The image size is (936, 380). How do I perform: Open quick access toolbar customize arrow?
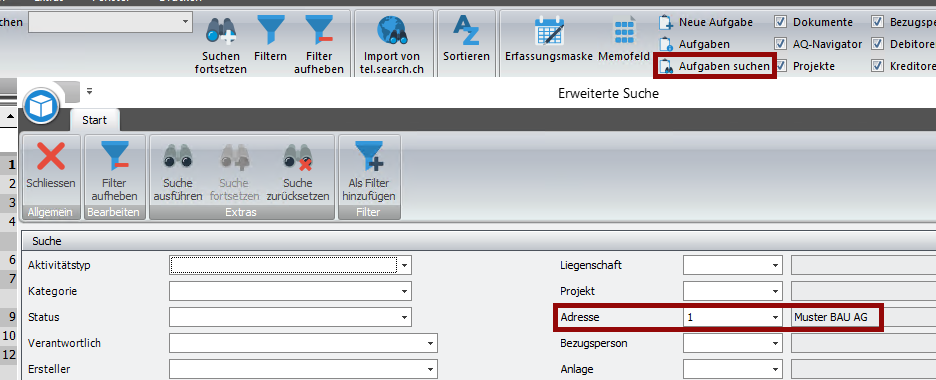pos(90,91)
